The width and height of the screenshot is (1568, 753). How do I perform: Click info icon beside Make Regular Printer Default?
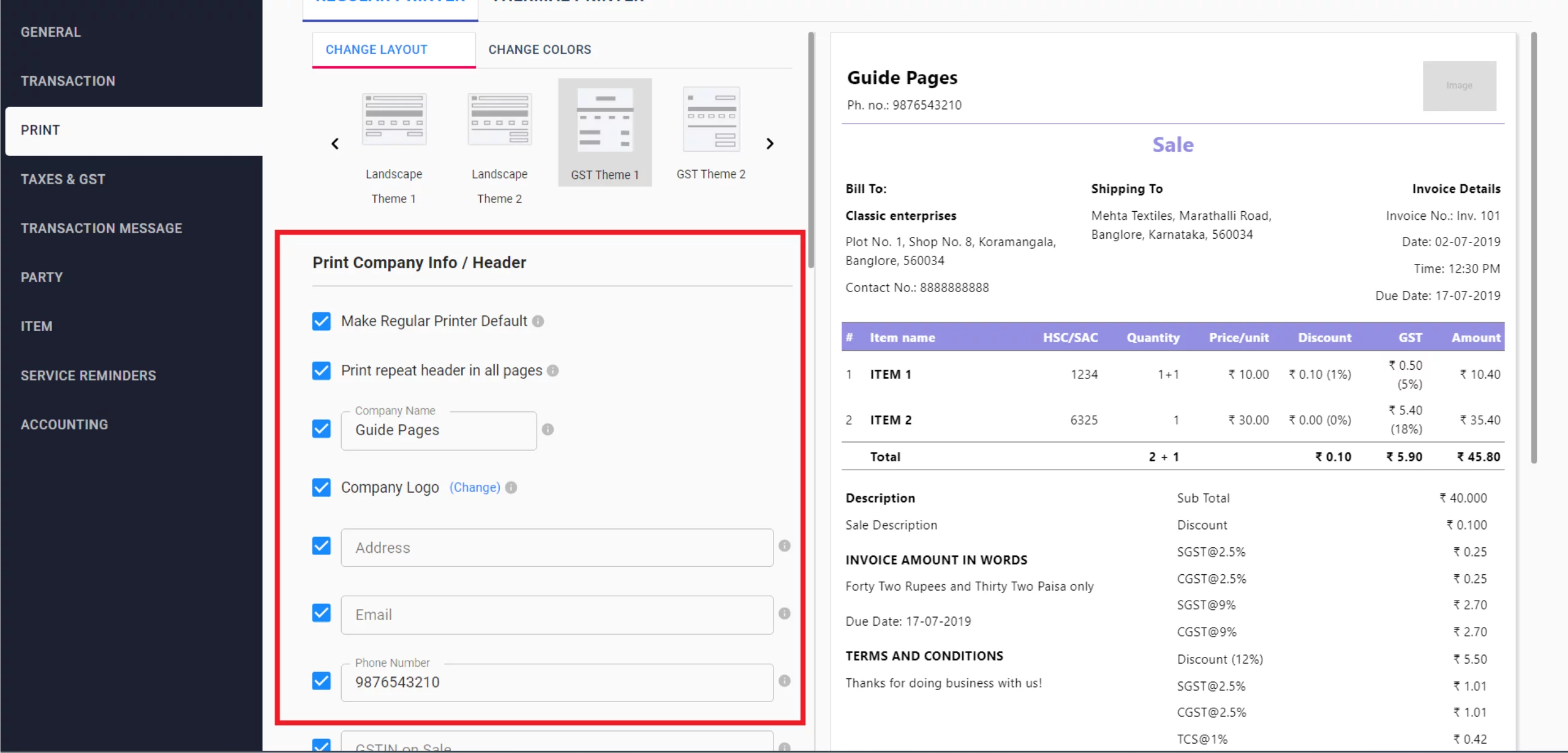click(x=538, y=321)
